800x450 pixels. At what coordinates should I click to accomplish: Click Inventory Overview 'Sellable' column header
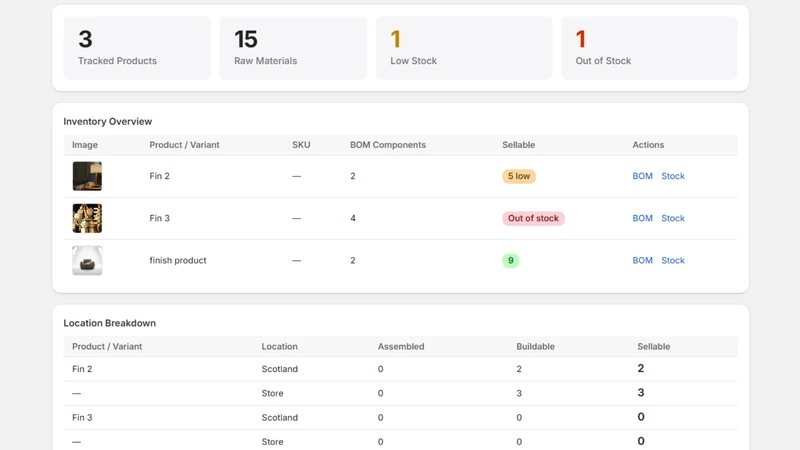[x=518, y=145]
